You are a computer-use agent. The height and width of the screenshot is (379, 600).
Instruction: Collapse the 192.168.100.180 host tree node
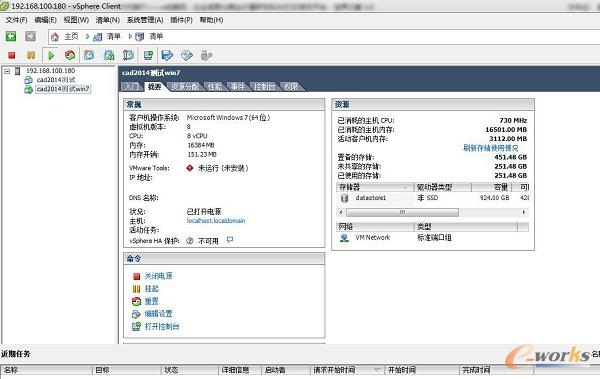pos(7,71)
